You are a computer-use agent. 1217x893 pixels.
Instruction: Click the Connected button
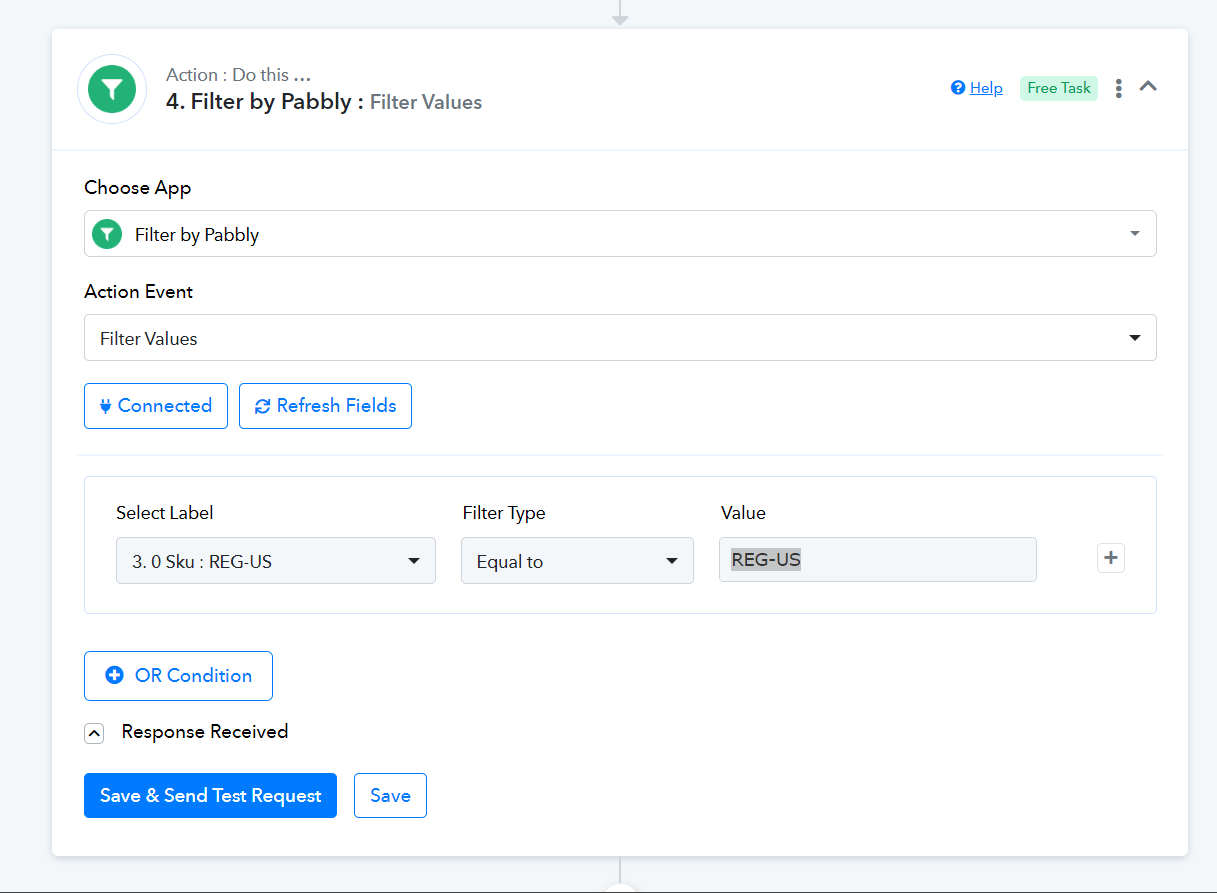(x=156, y=406)
